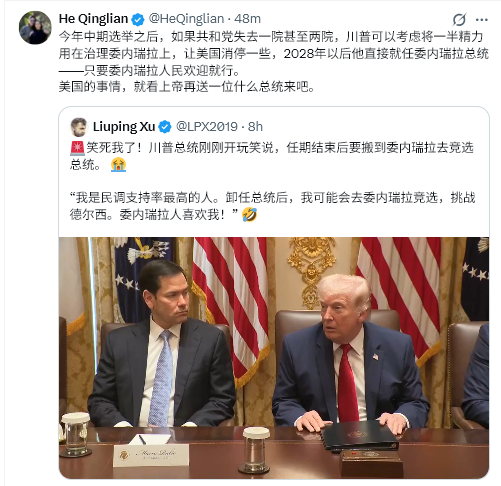Open the 8h quoted post timestamp
Screen dimensions: 501x486
pos(255,127)
